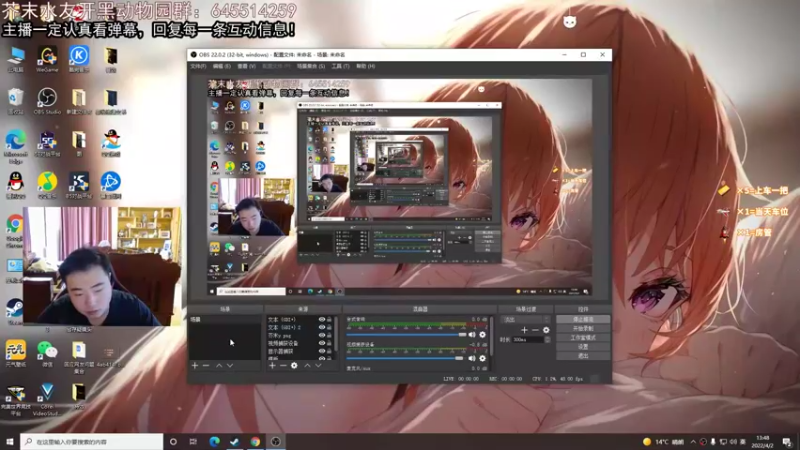Remove selected source with minus icon

click(x=283, y=365)
